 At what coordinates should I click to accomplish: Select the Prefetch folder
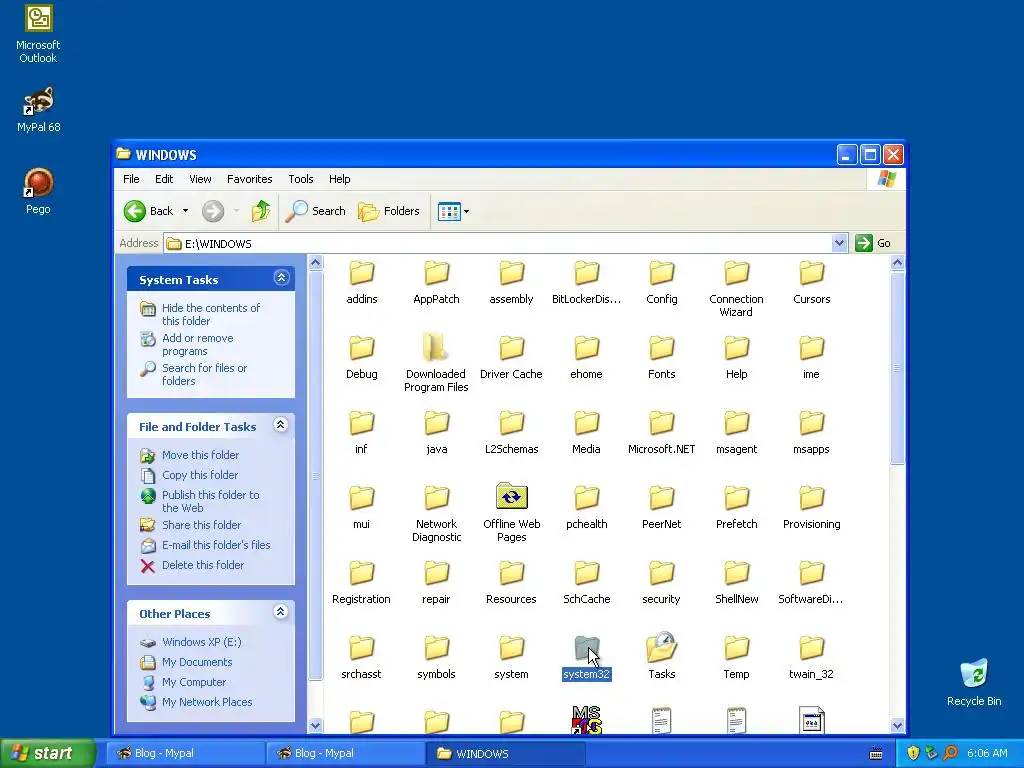[x=737, y=508]
